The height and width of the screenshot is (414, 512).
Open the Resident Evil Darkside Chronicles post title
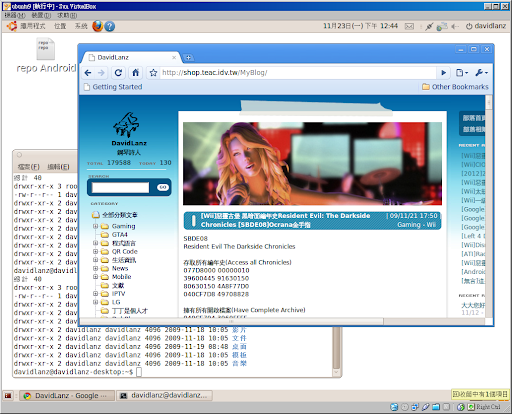pos(285,220)
